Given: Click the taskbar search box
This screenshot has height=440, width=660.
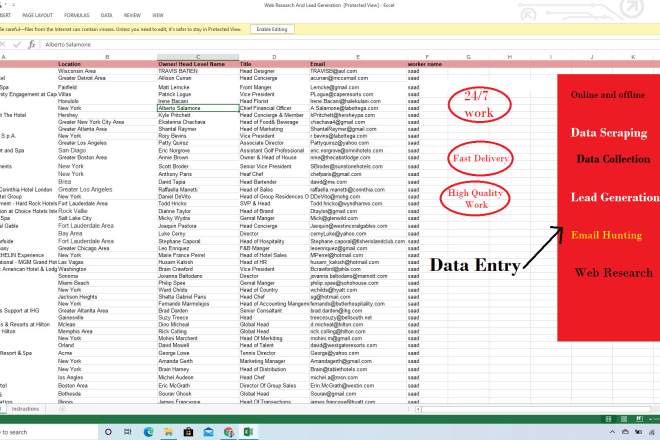Looking at the screenshot, I should pos(49,432).
